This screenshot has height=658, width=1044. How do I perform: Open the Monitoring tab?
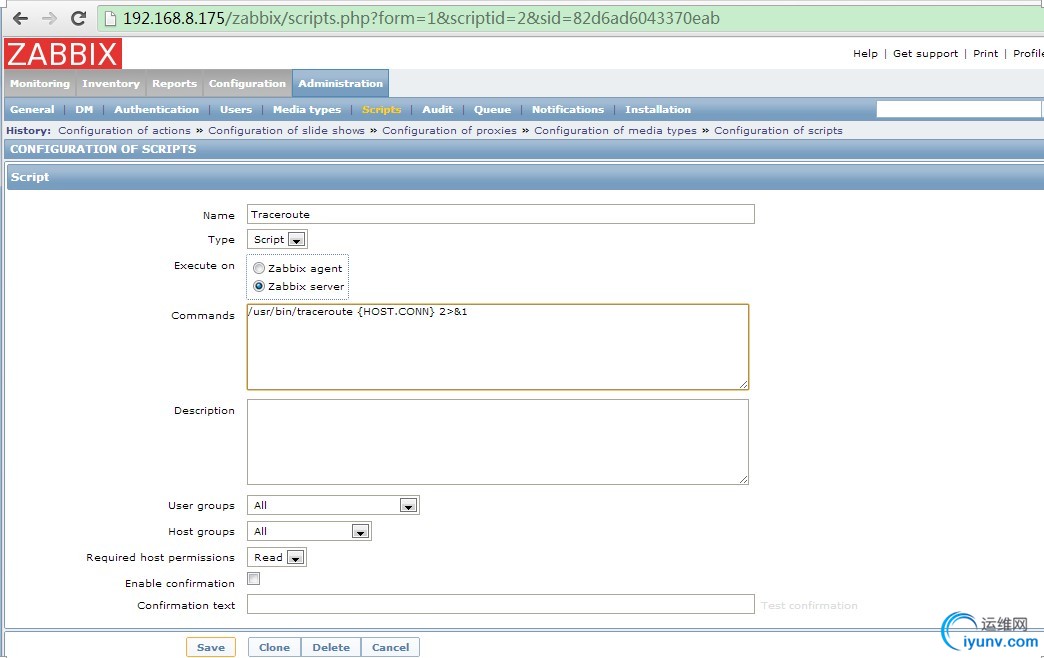pyautogui.click(x=40, y=84)
